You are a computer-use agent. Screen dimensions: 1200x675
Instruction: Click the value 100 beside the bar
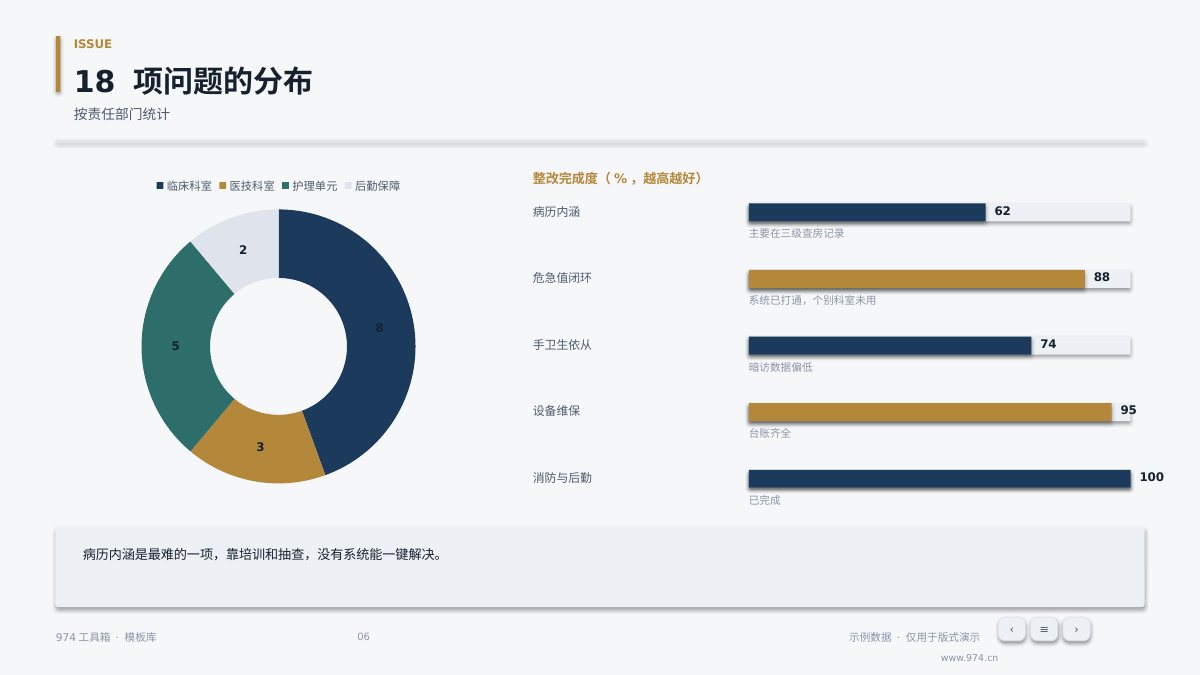[x=1151, y=477]
